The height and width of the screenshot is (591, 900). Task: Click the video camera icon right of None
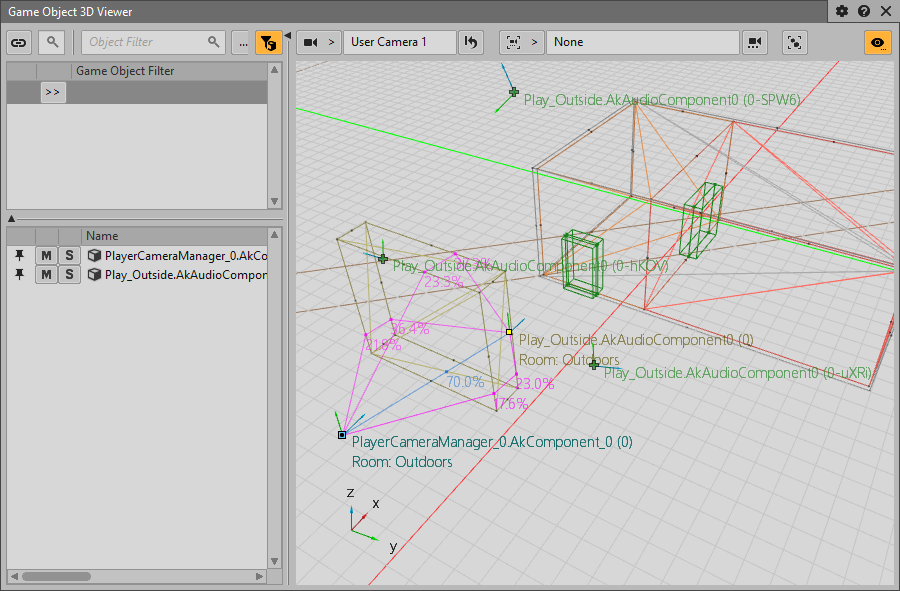coord(754,42)
